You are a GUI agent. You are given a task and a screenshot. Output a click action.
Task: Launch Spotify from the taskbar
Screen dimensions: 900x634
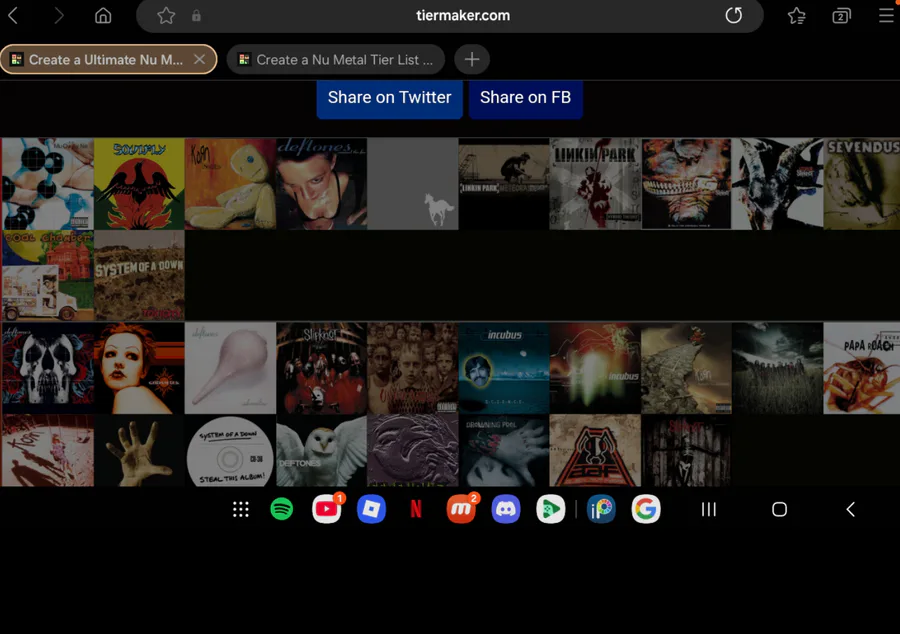(x=282, y=509)
